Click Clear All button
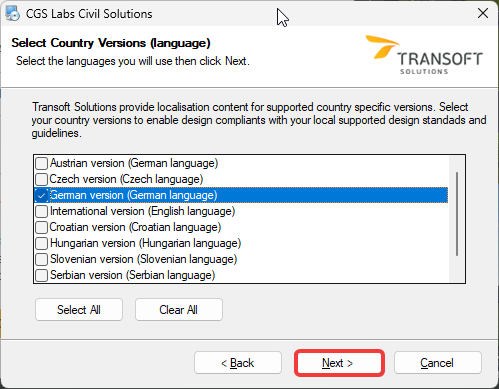The width and height of the screenshot is (499, 389). (x=179, y=310)
